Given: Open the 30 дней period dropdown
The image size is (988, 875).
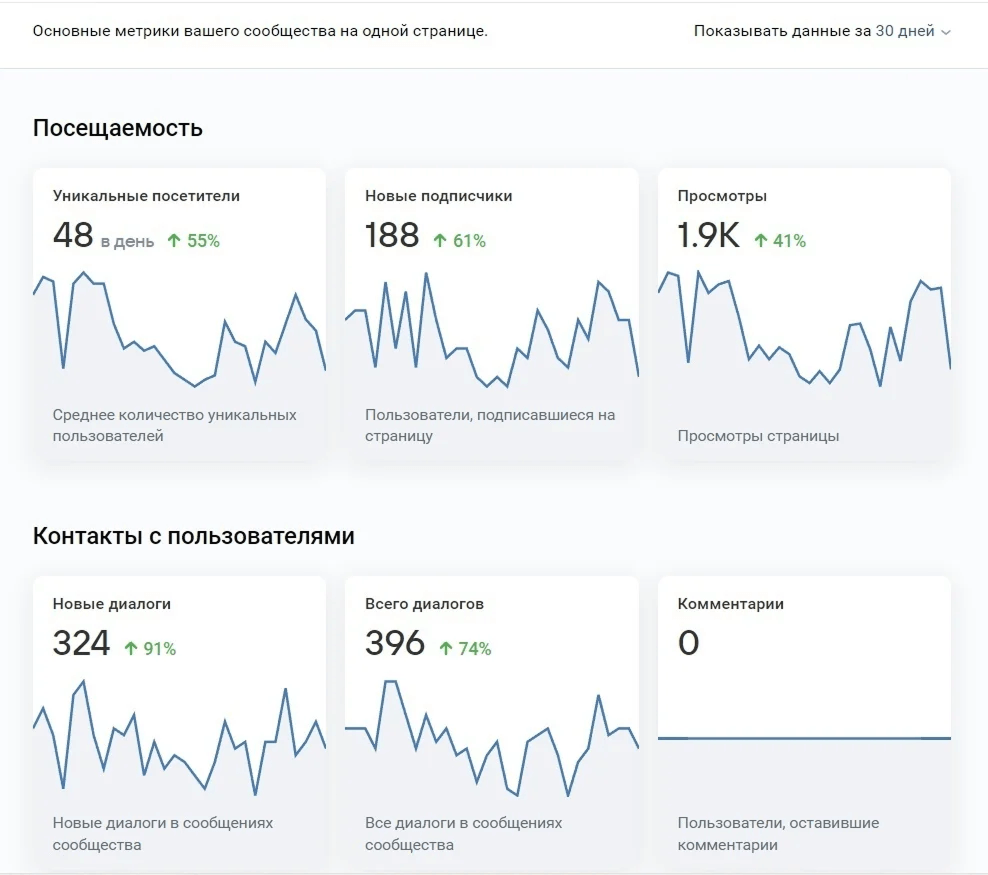Looking at the screenshot, I should click(912, 31).
